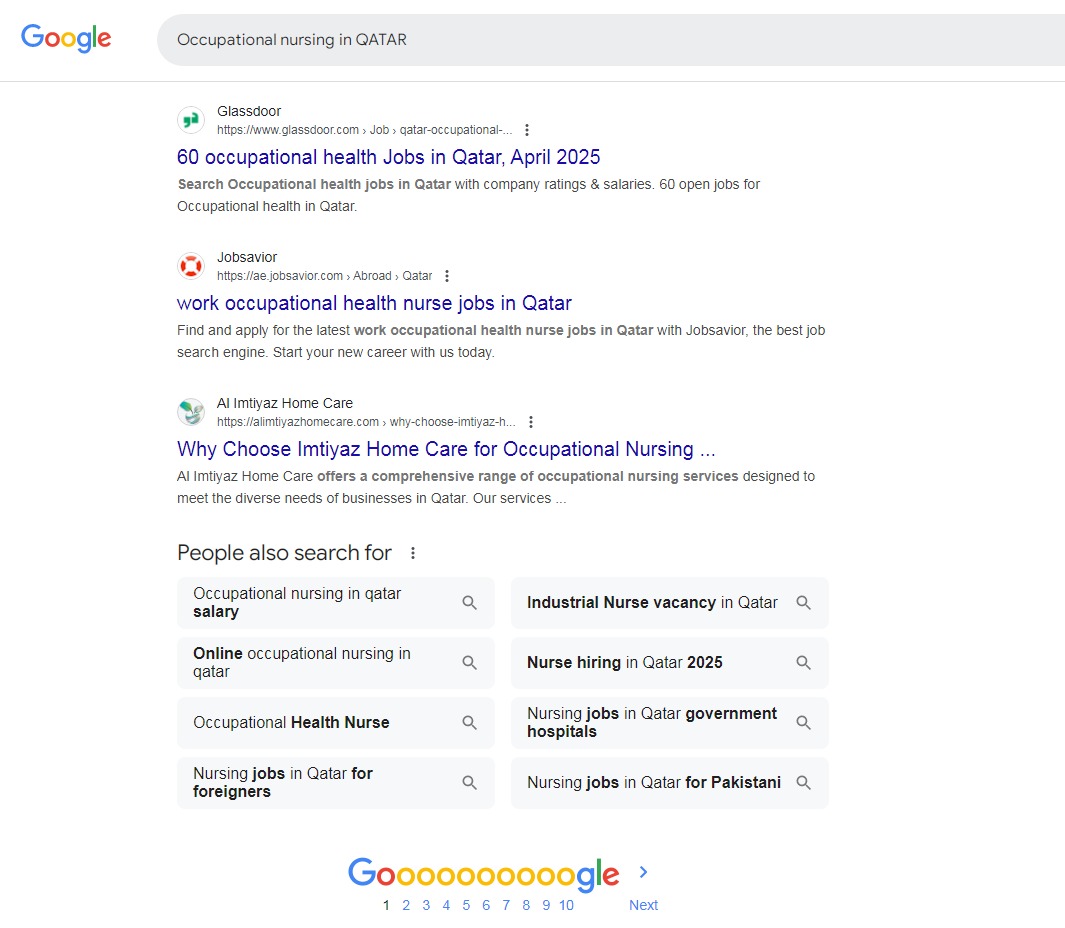1065x928 pixels.
Task: Search Nursing jobs in Qatar for Pakistani suggestion
Action: coord(670,783)
